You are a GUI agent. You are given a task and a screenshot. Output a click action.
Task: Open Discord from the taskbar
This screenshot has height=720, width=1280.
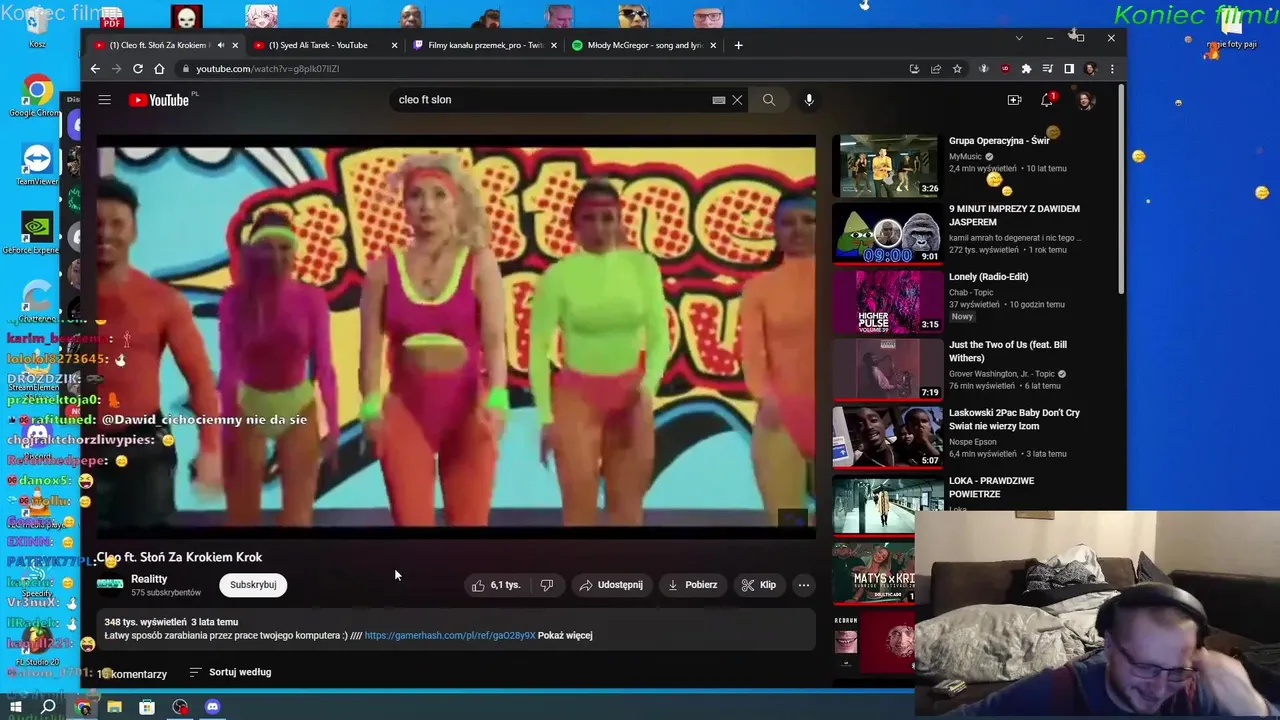(212, 707)
